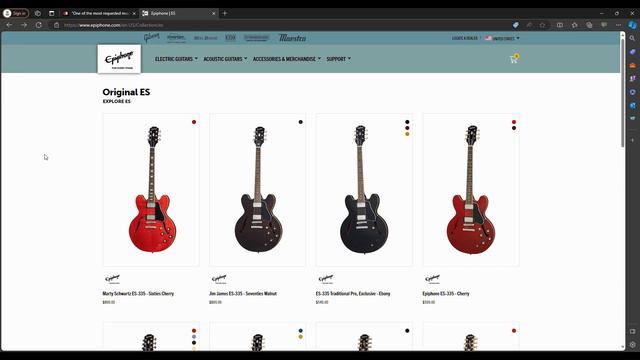Select red swatch on Epiphone ES-335 Cherry
The width and height of the screenshot is (640, 360).
tap(514, 122)
